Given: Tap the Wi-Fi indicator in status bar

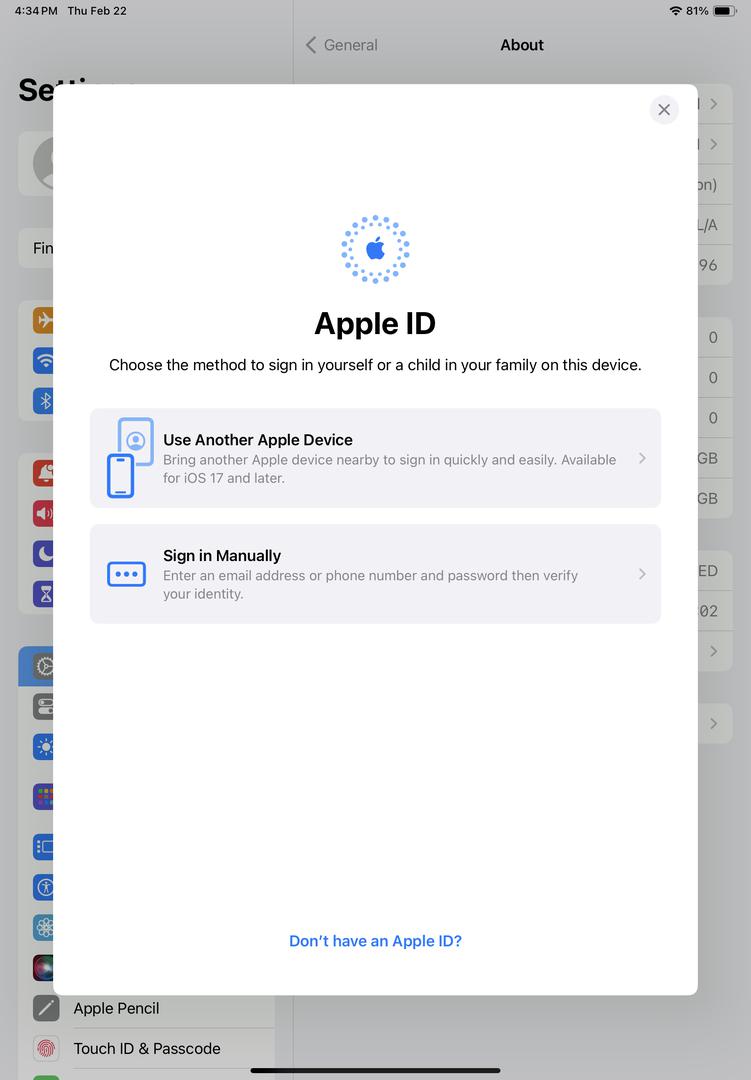Looking at the screenshot, I should click(x=675, y=11).
